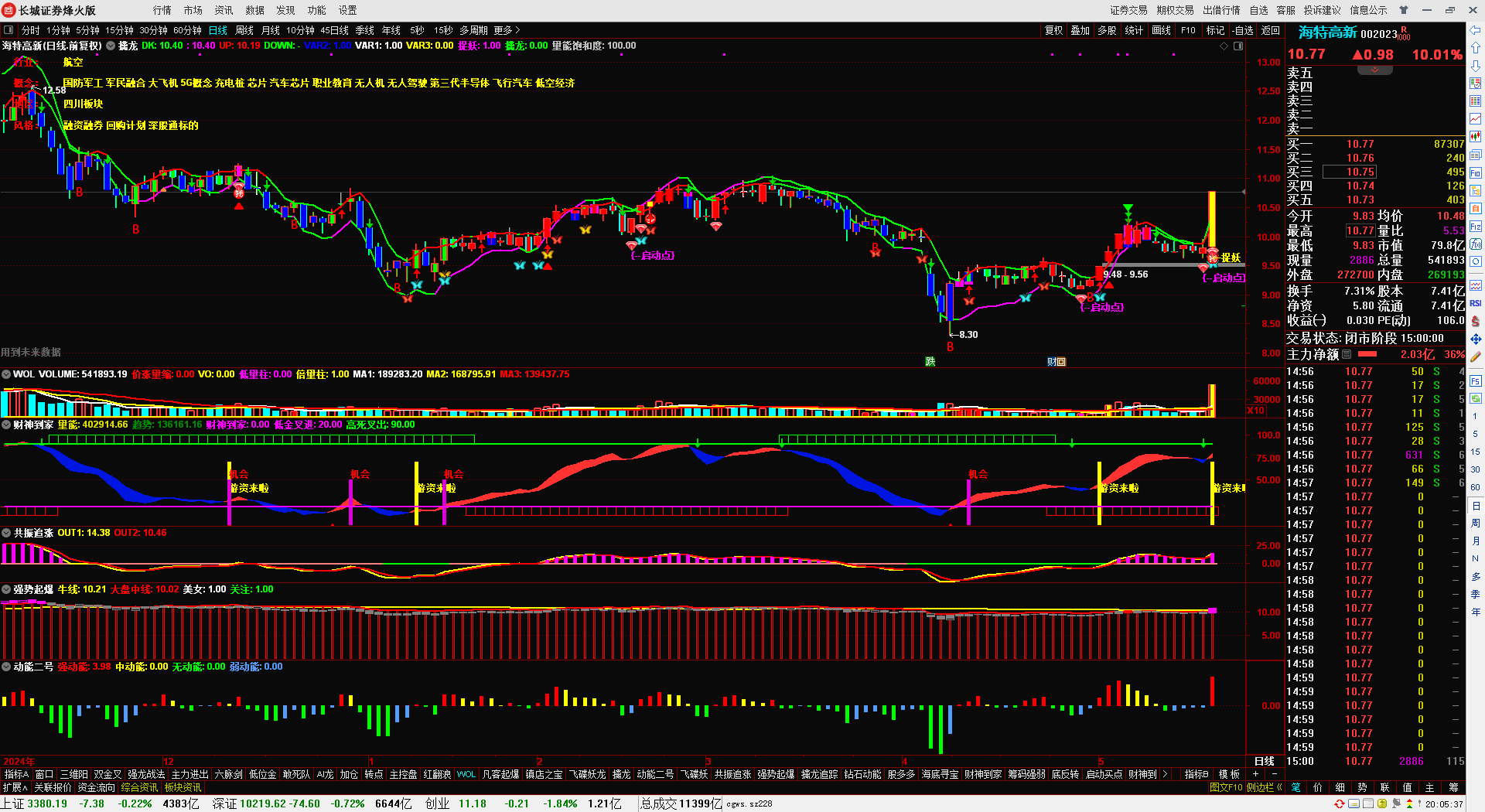Open the 功能 menu
1485x812 pixels.
click(x=316, y=10)
